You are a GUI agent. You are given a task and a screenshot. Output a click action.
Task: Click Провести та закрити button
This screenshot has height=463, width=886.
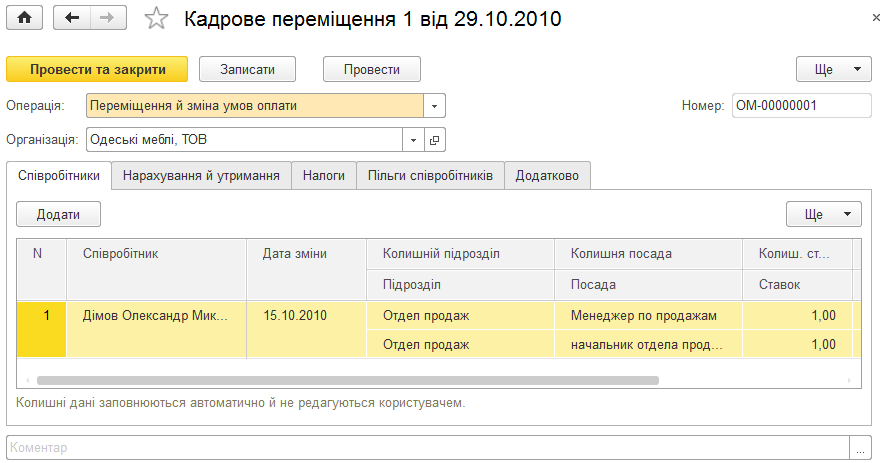(x=97, y=69)
